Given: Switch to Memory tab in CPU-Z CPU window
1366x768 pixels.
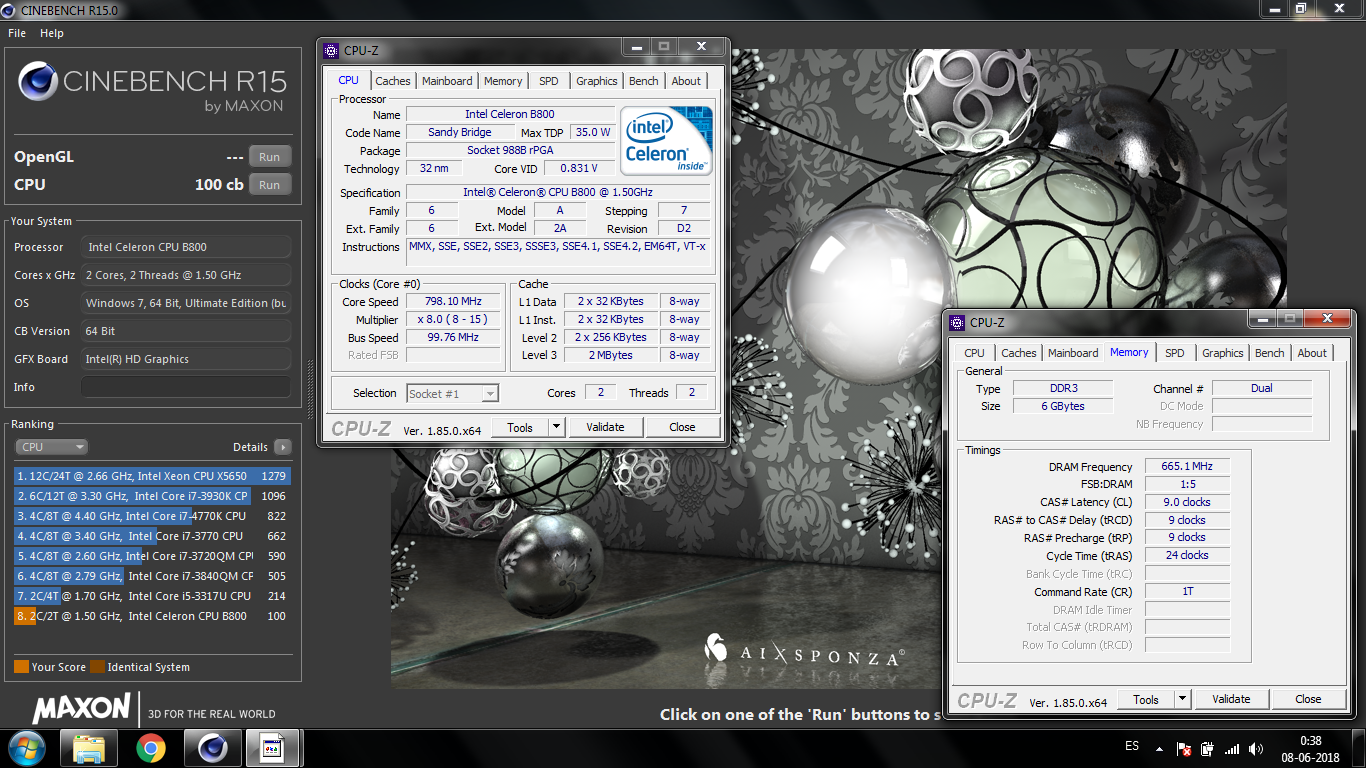Looking at the screenshot, I should tap(503, 81).
